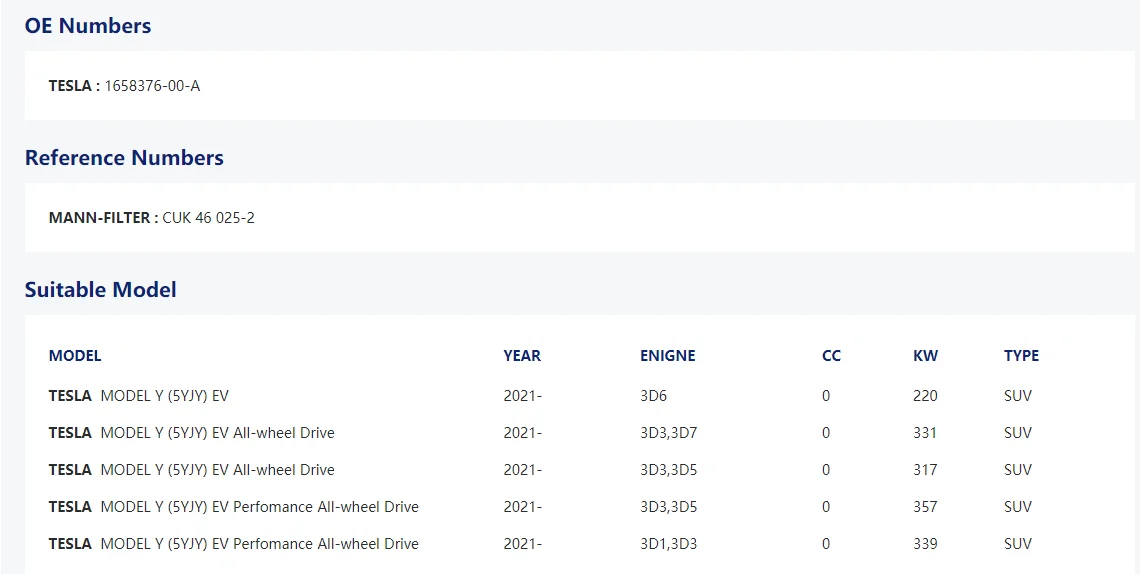
Task: Click CC value 0 in the 331 KW row
Action: pyautogui.click(x=826, y=433)
